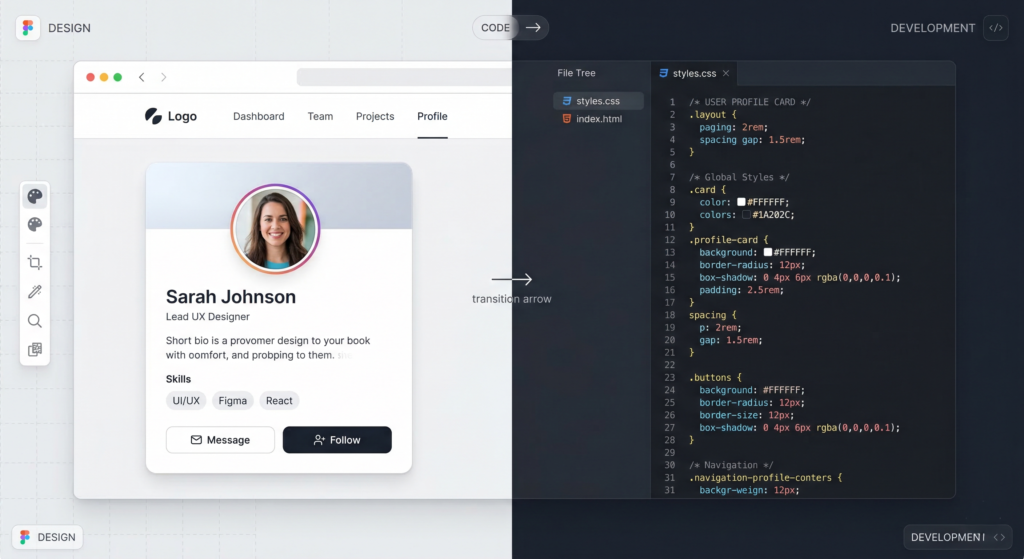
Task: Open the pages tool under the search icon
Action: tap(35, 349)
